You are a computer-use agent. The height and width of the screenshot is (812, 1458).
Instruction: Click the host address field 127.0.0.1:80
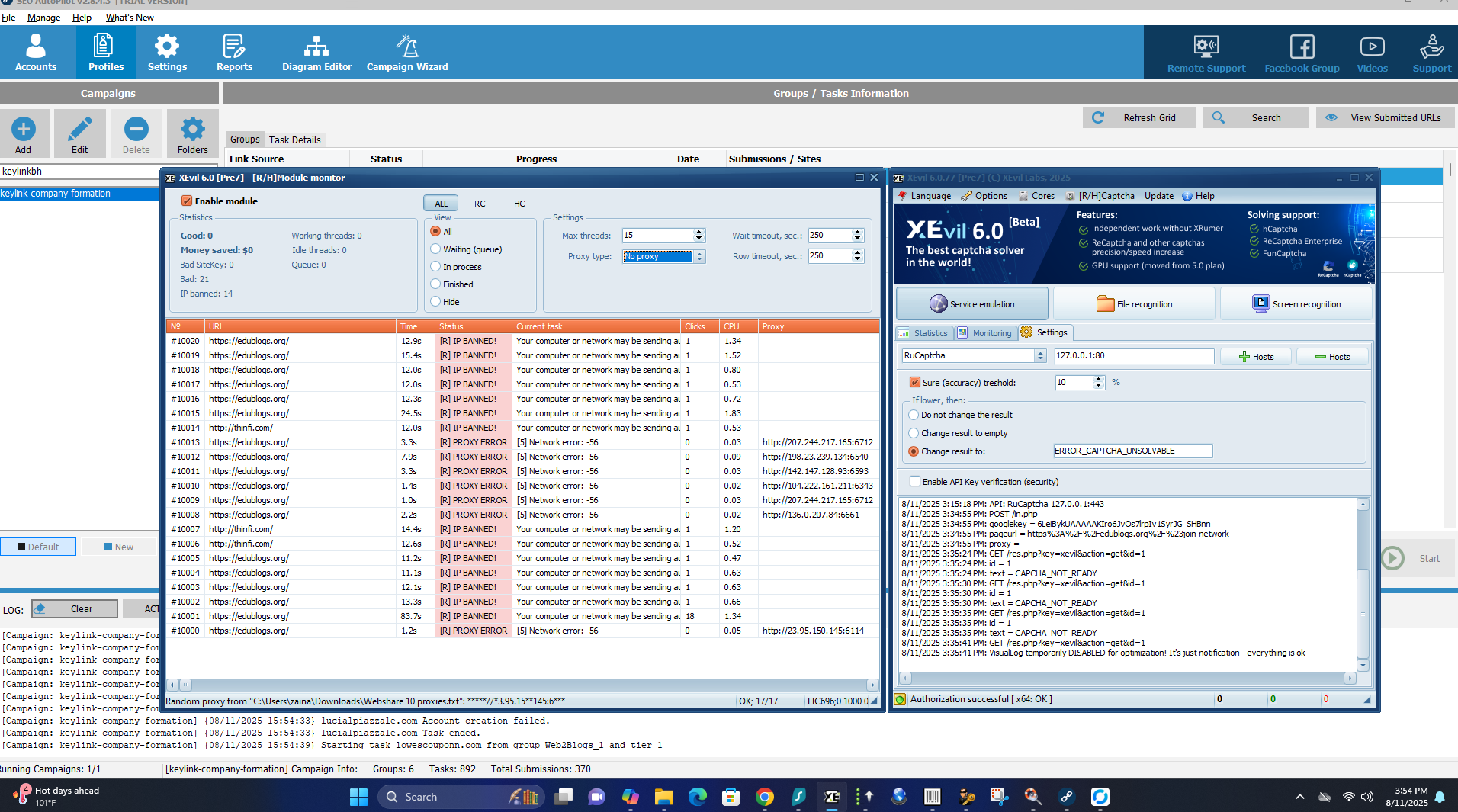[x=1133, y=356]
